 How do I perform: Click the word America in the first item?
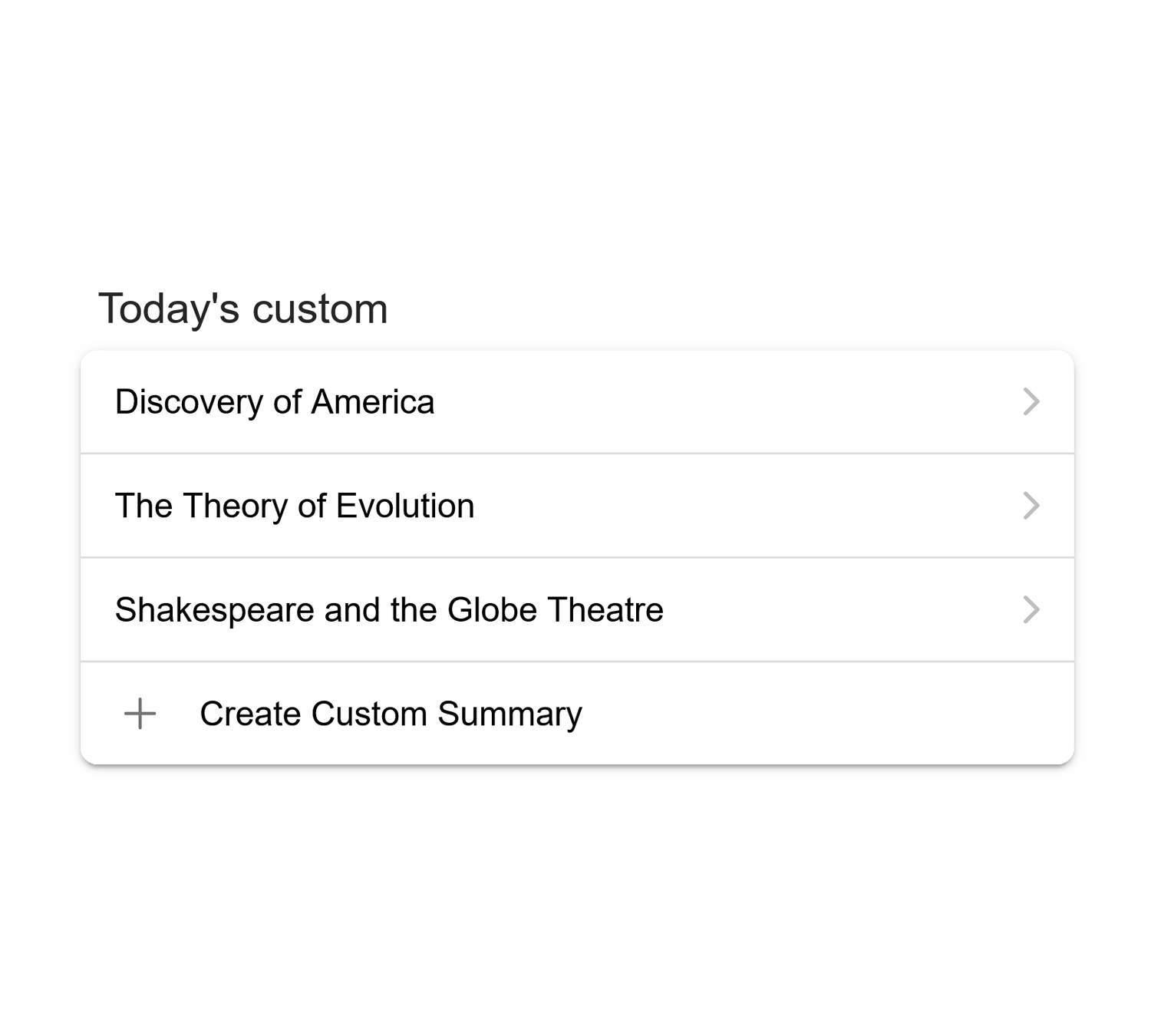pyautogui.click(x=372, y=402)
